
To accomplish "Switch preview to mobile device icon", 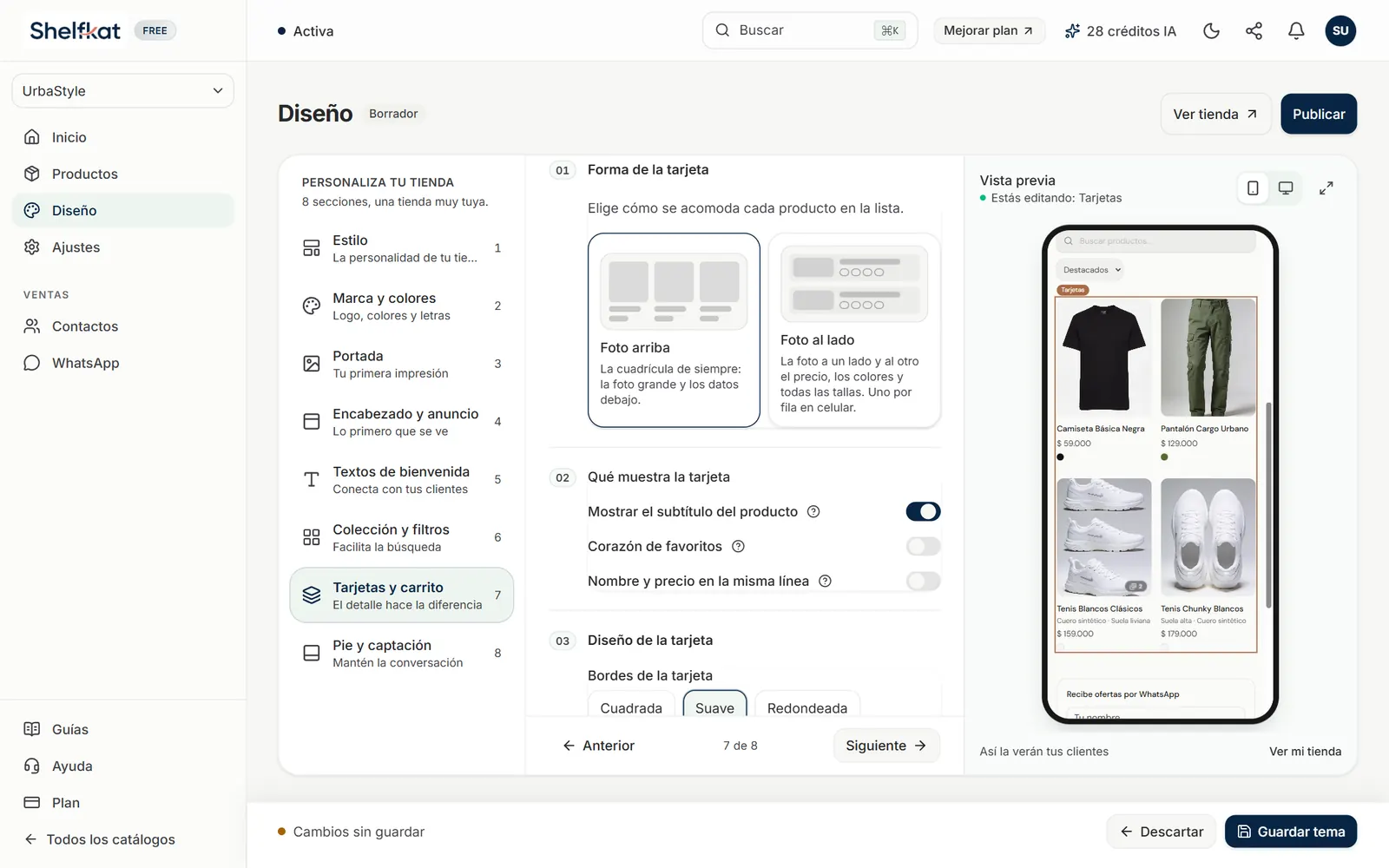I will [x=1253, y=188].
